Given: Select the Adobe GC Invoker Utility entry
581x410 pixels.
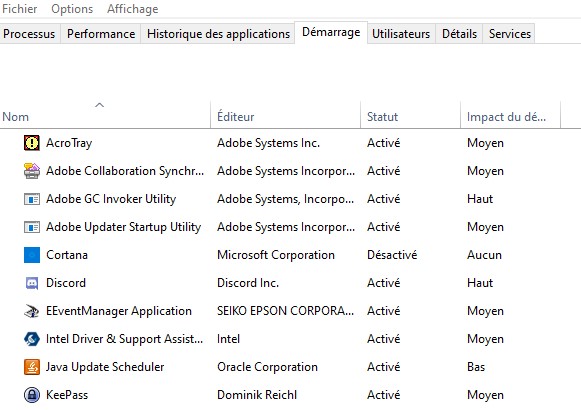Looking at the screenshot, I should 111,199.
